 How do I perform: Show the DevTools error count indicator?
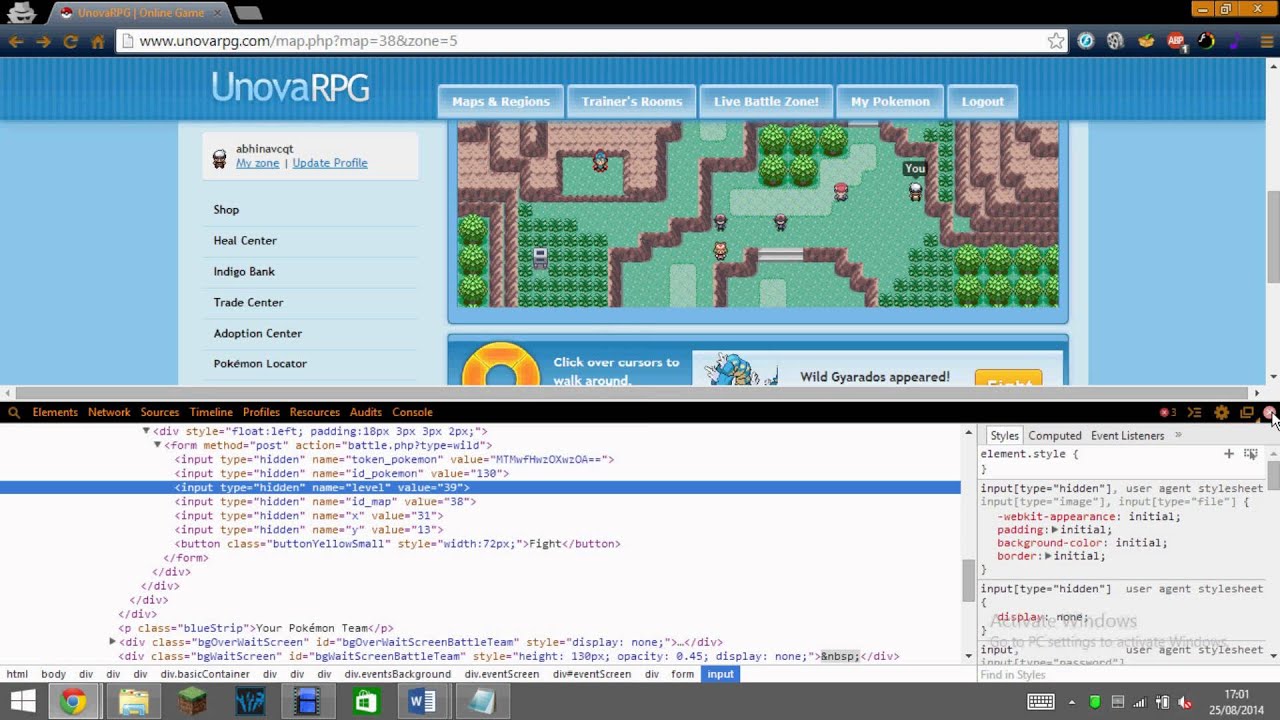(1167, 412)
